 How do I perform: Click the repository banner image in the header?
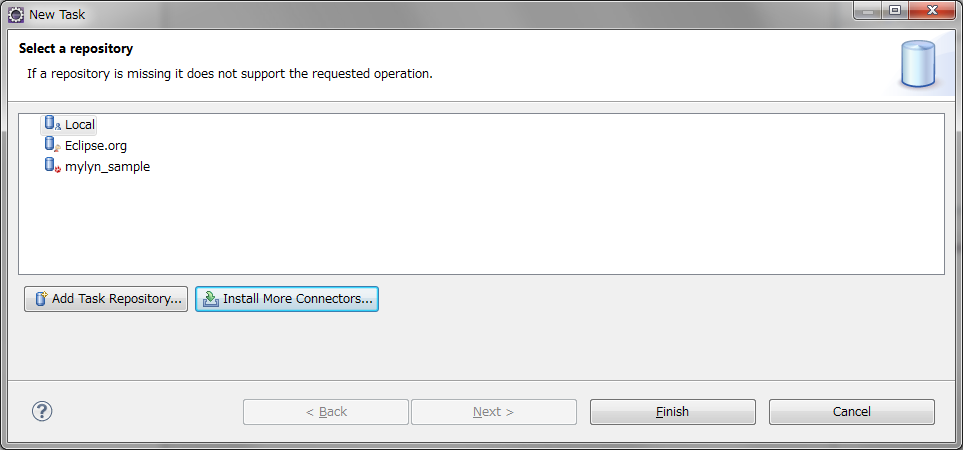tap(917, 65)
